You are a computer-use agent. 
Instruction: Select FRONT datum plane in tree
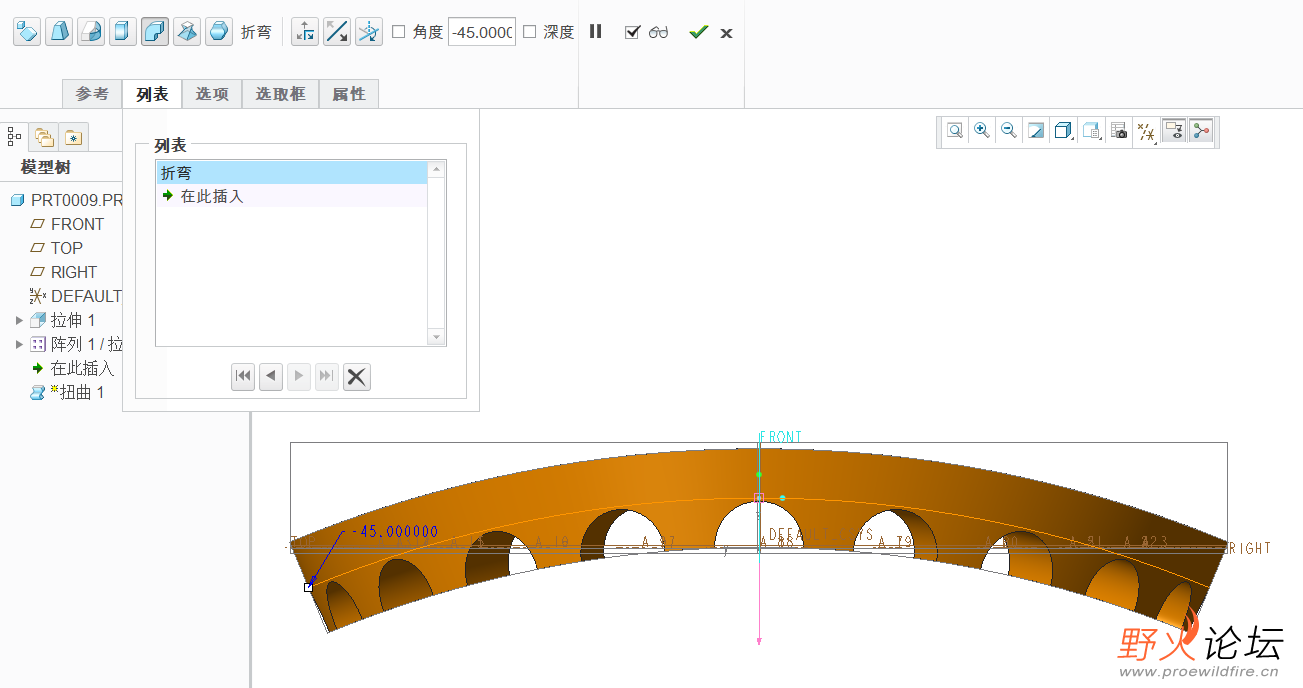(x=67, y=224)
